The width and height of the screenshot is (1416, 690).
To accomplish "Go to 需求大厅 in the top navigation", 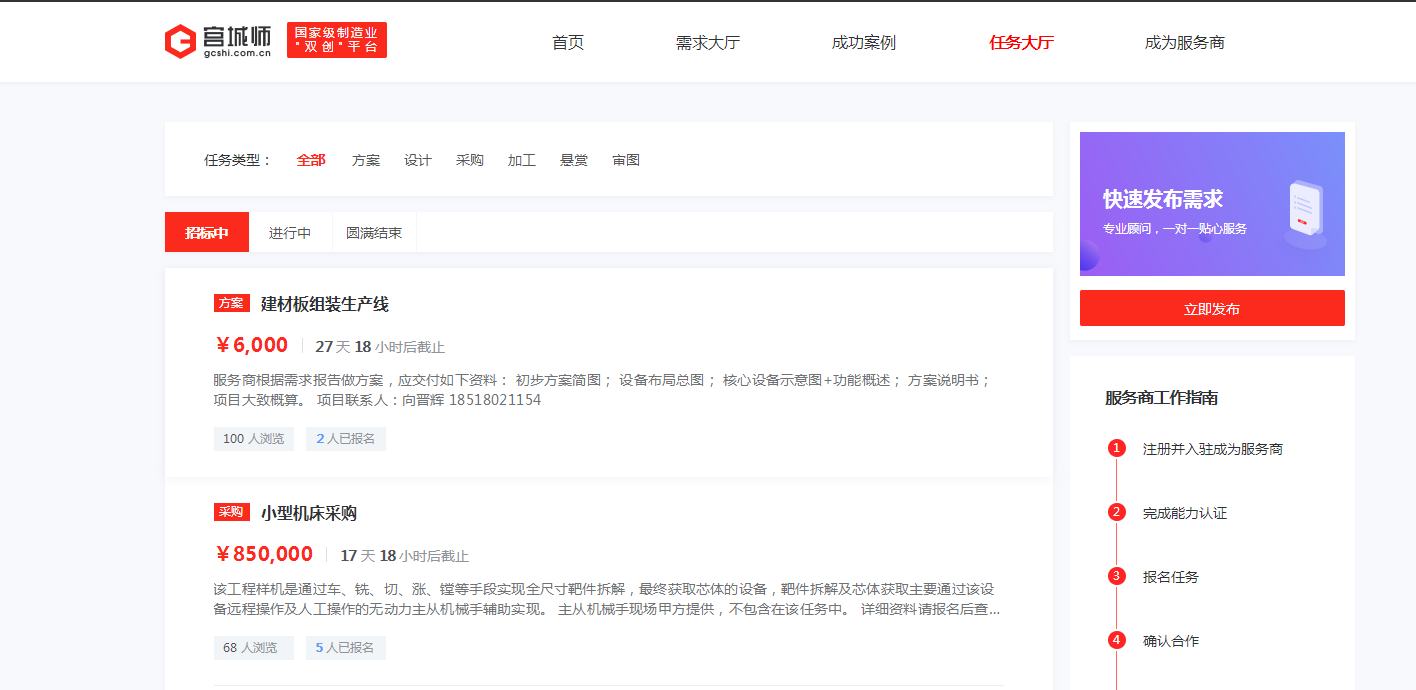I will (x=708, y=43).
